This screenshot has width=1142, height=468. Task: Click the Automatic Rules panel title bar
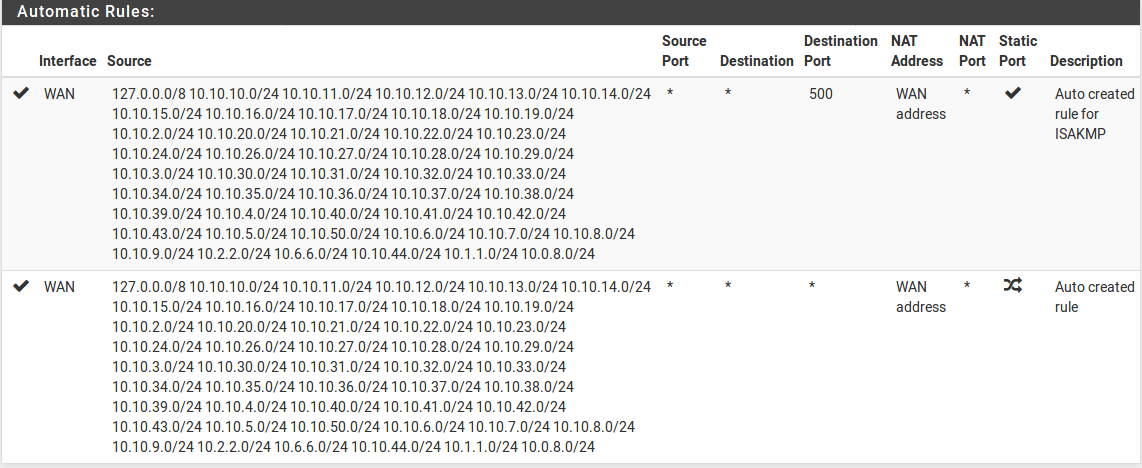click(x=571, y=12)
